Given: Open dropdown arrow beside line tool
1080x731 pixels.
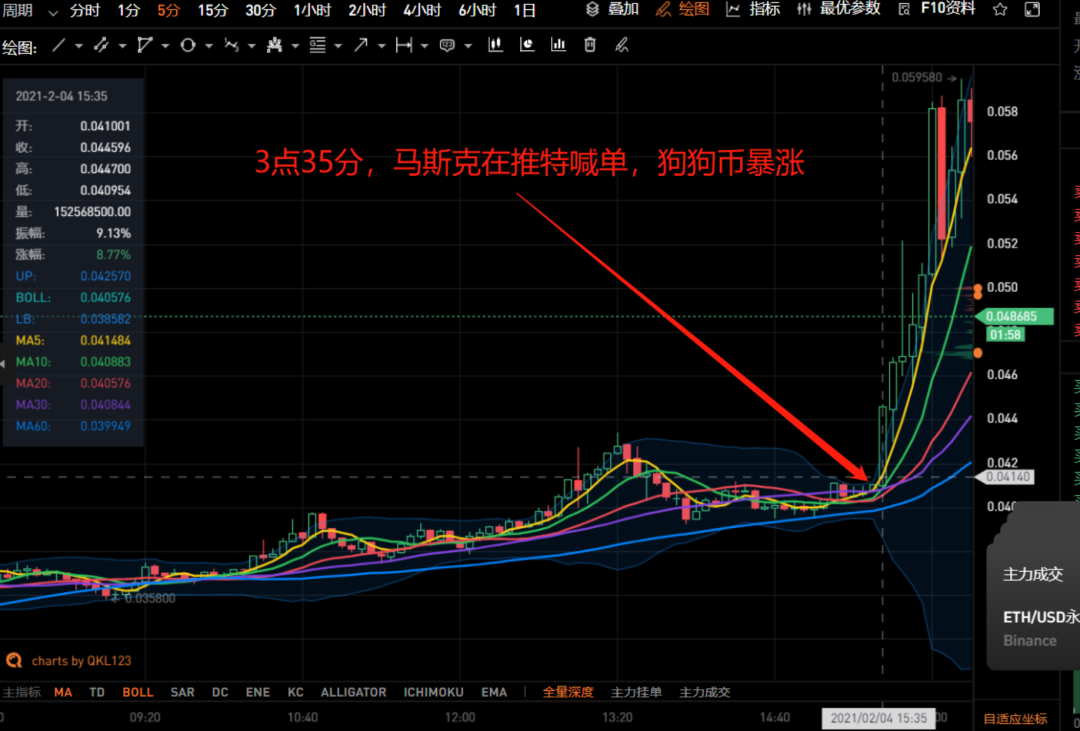Looking at the screenshot, I should click(79, 46).
